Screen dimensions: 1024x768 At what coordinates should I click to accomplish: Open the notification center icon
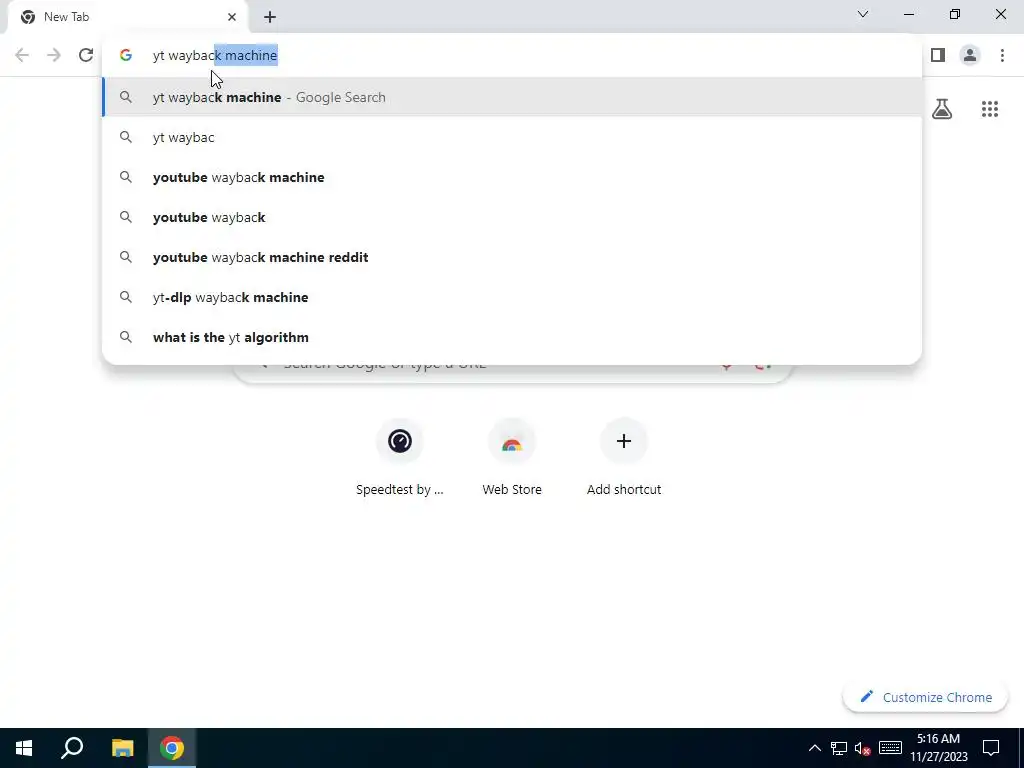point(991,748)
